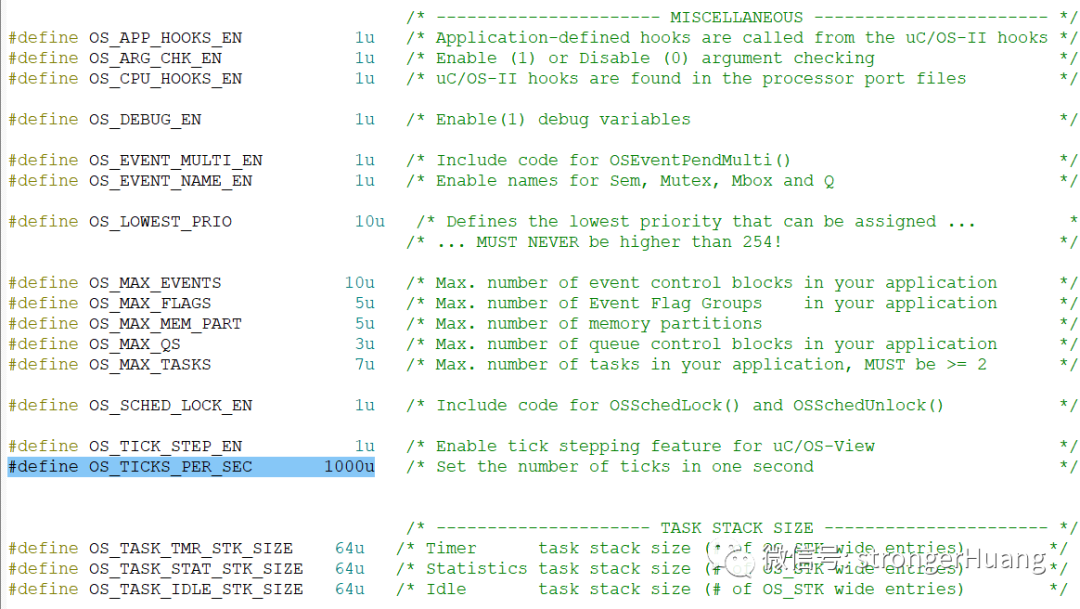Click the OS_TASK_IDLE_STK_SIZE identifier
The height and width of the screenshot is (609, 1080).
195,589
